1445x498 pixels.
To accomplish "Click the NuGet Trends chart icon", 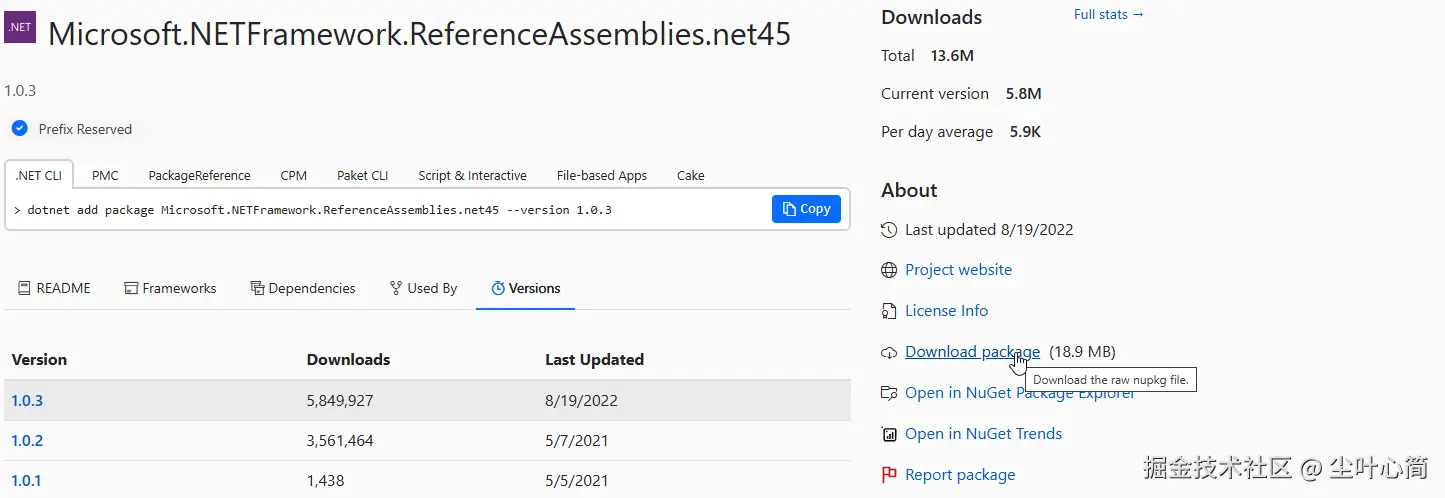I will [889, 434].
